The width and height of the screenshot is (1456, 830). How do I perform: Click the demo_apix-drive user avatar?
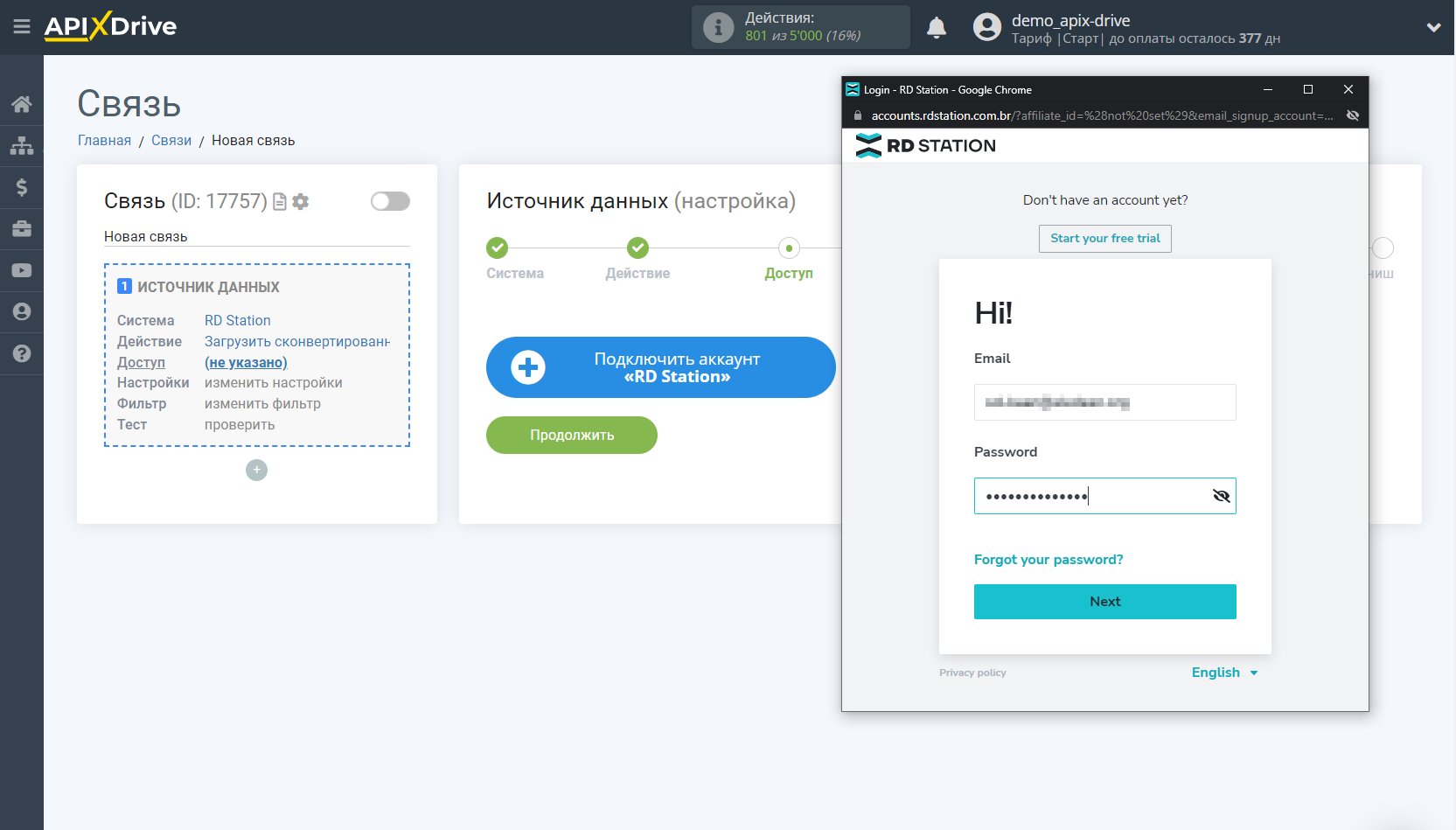coord(987,27)
